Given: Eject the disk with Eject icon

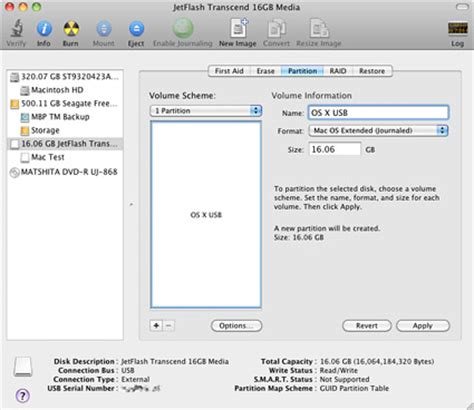Looking at the screenshot, I should tap(136, 29).
